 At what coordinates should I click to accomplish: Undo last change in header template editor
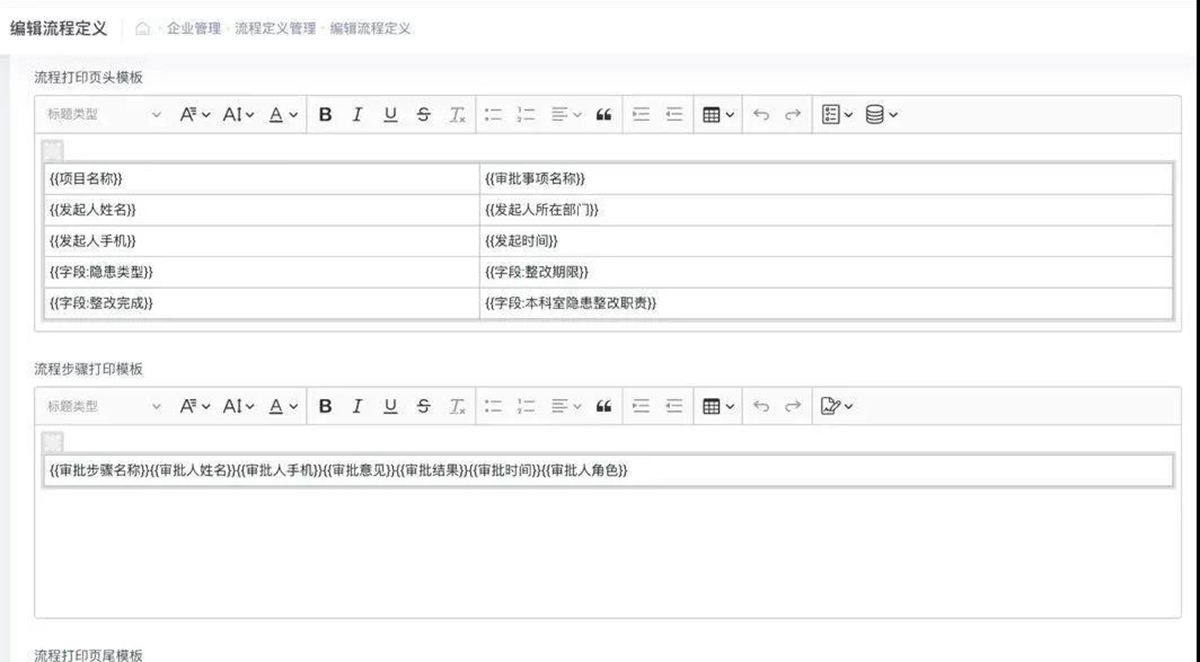click(x=761, y=115)
